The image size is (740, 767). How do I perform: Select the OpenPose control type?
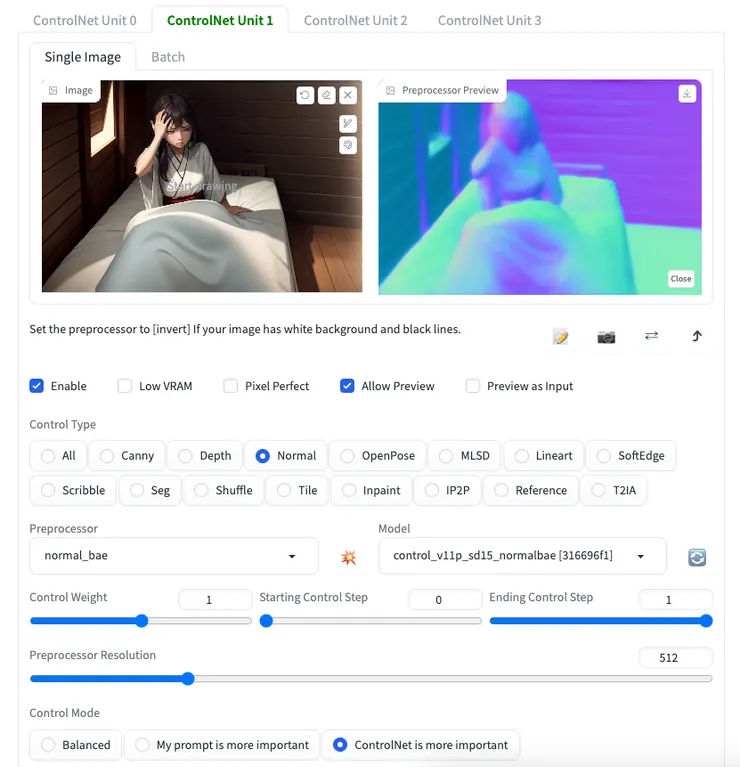[378, 455]
